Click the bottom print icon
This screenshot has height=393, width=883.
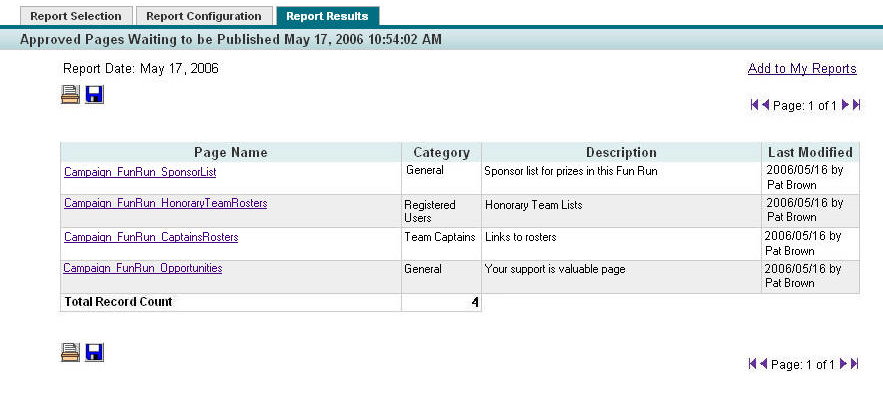pos(70,352)
